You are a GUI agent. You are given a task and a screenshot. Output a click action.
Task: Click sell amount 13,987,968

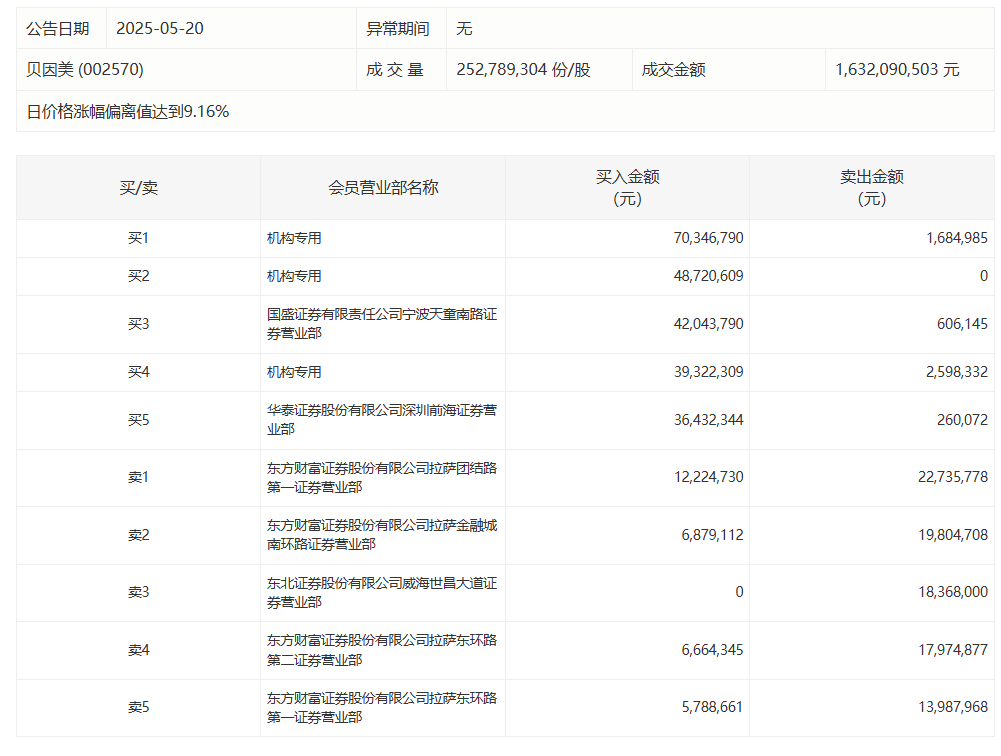pyautogui.click(x=953, y=707)
